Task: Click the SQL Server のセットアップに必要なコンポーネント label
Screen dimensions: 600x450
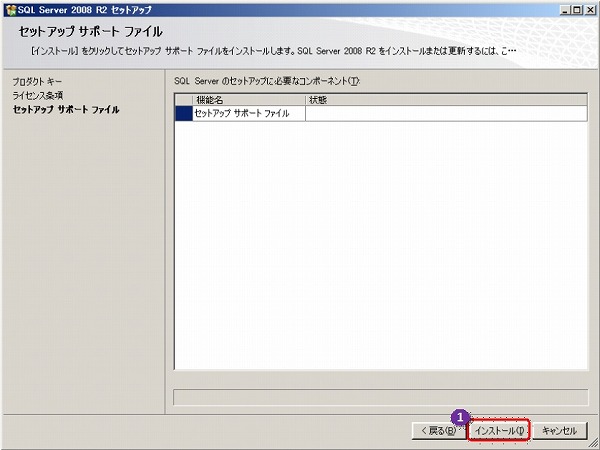Action: point(267,81)
